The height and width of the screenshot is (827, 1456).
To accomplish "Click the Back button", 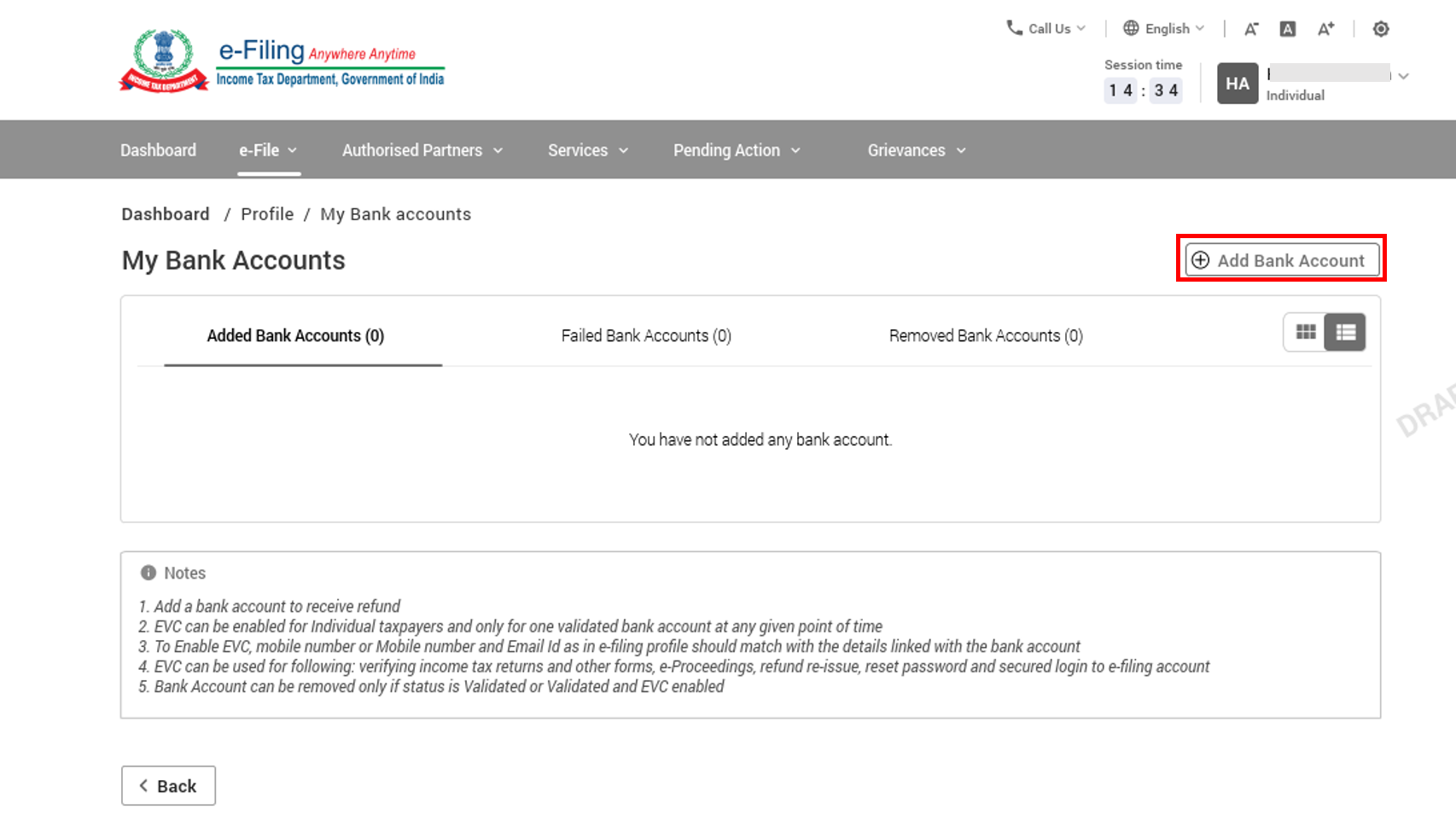I will click(168, 786).
